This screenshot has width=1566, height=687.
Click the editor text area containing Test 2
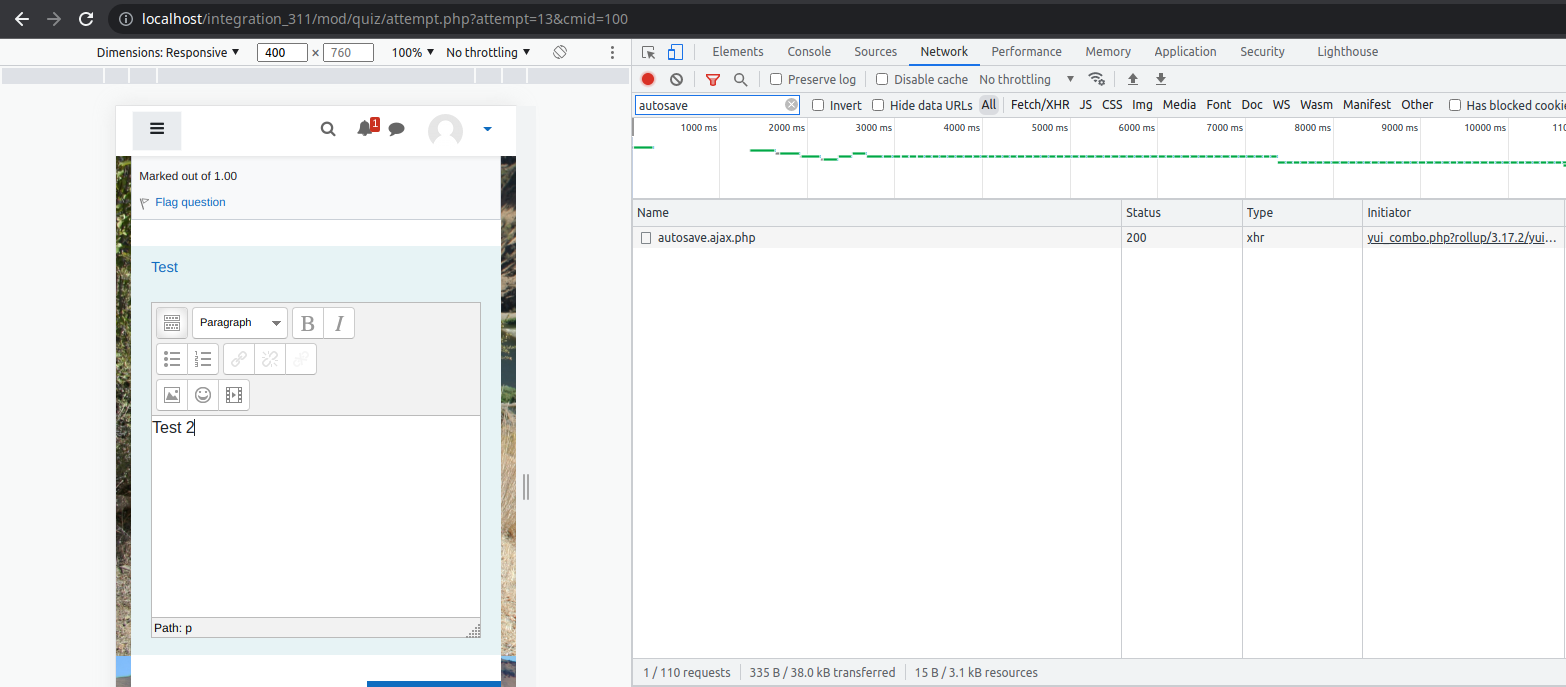click(x=316, y=516)
